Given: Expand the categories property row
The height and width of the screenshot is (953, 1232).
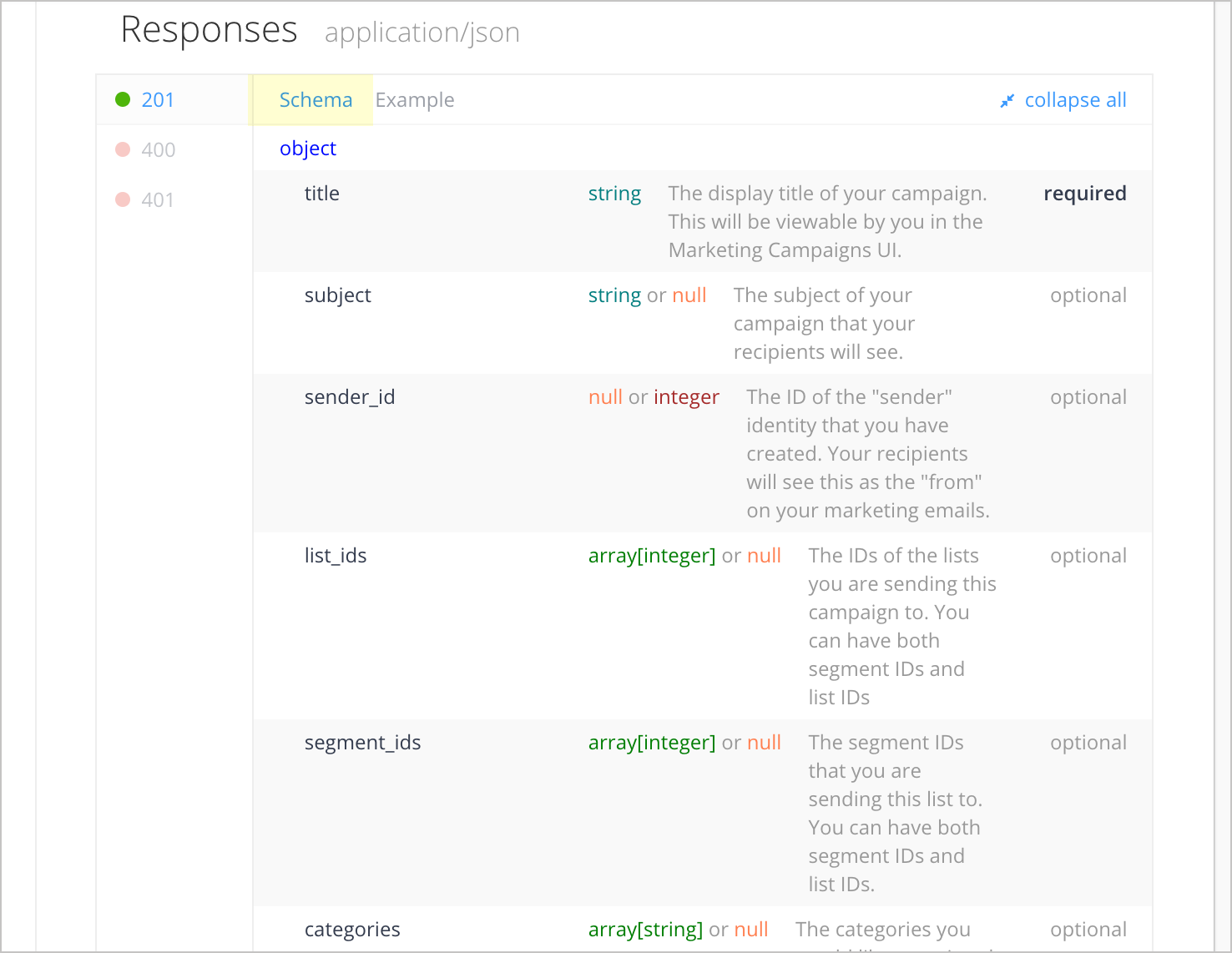Looking at the screenshot, I should 352,929.
